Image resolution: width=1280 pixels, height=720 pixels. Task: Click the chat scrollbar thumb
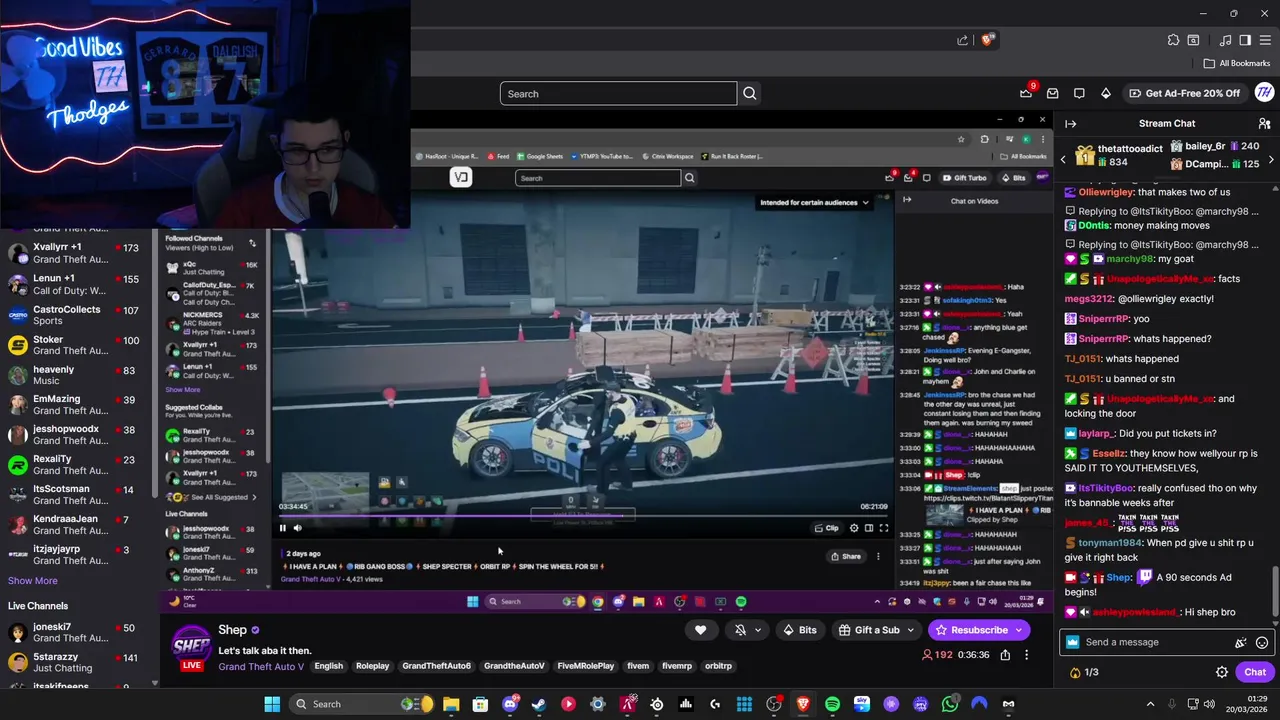click(x=1275, y=591)
